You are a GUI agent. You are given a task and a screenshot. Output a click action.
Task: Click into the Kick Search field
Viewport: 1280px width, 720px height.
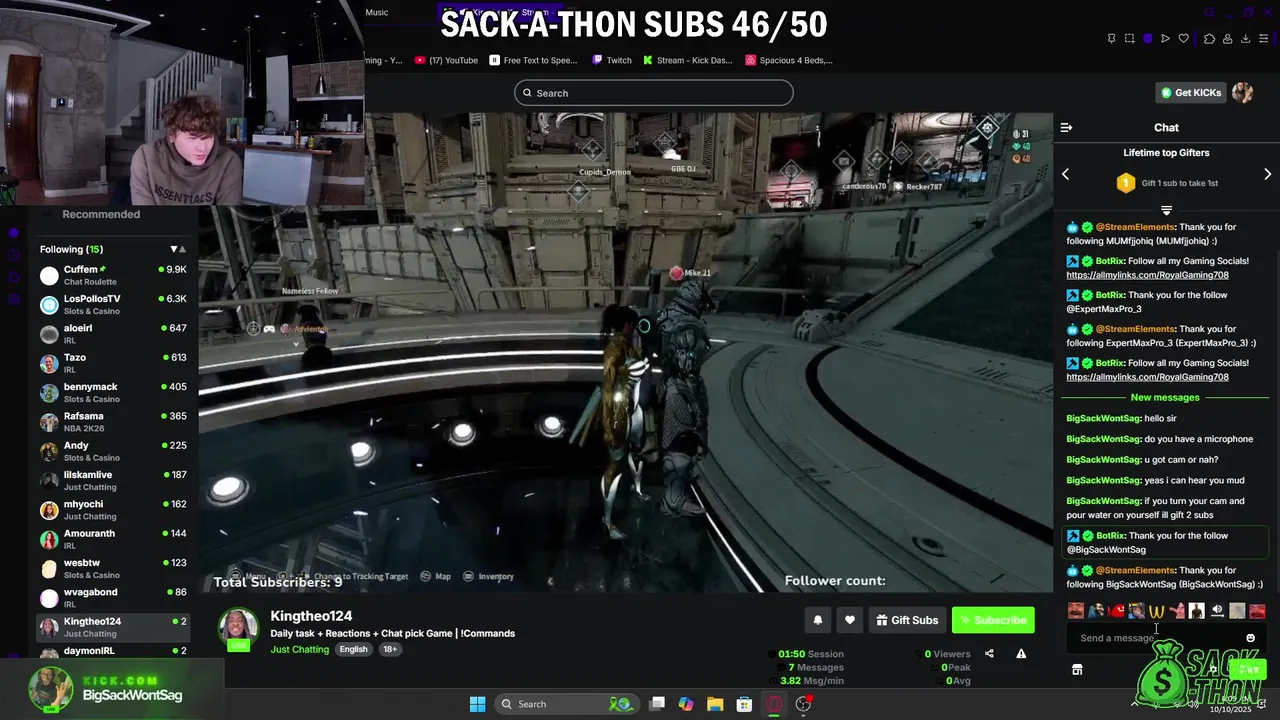654,93
